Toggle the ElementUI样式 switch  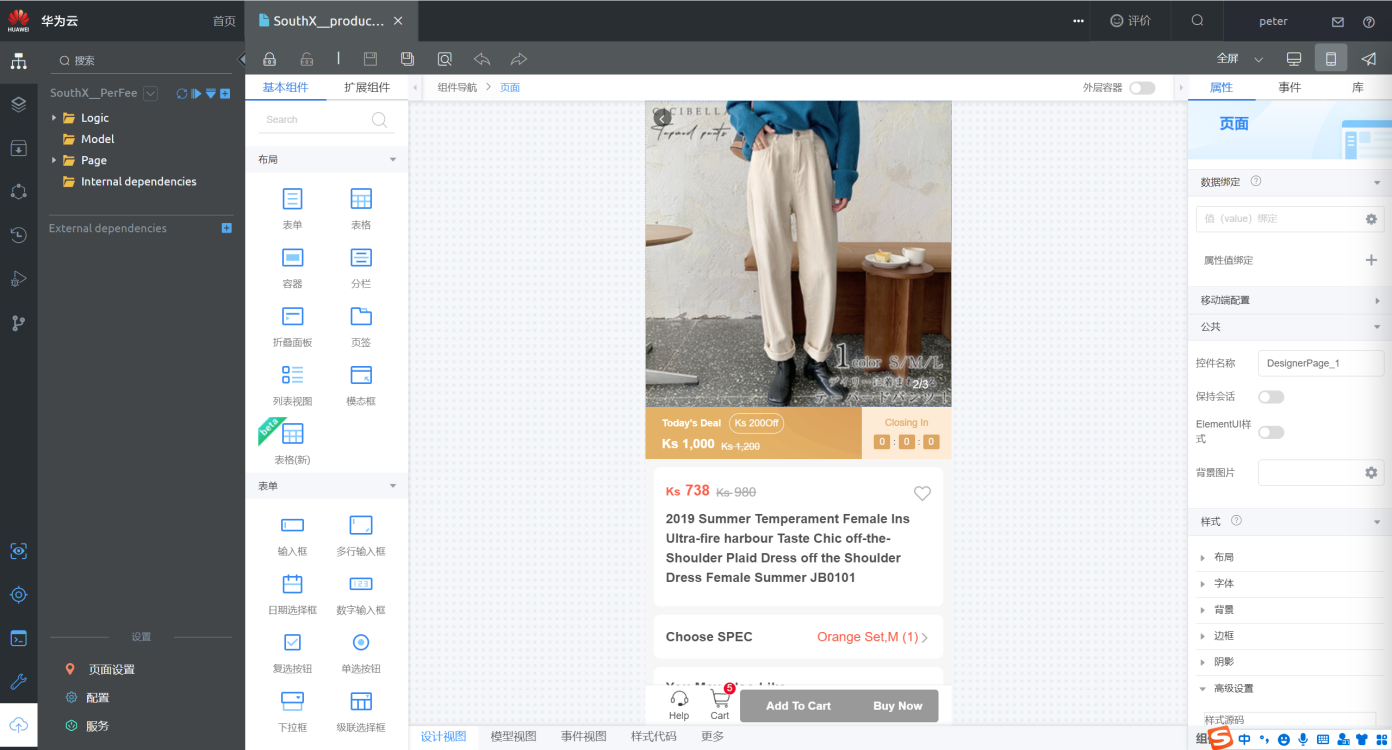tap(1271, 432)
